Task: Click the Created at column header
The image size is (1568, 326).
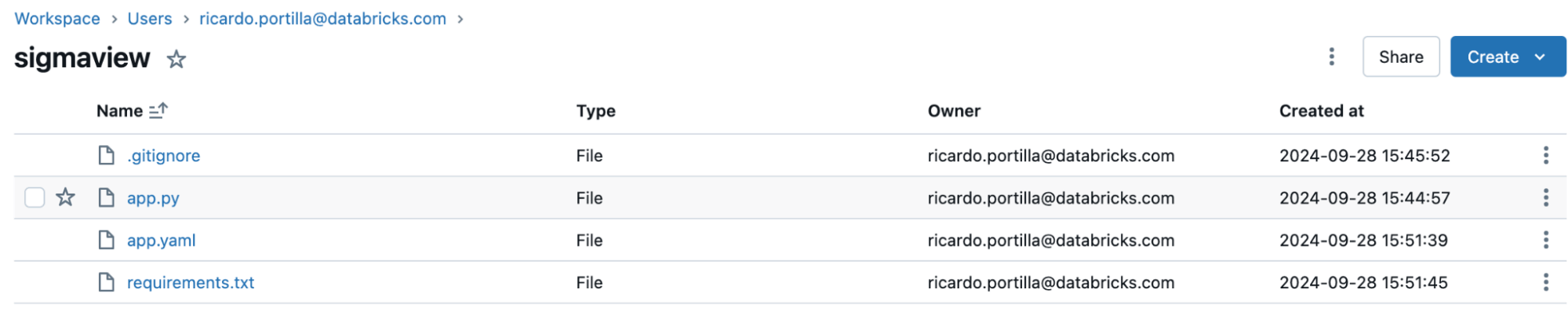Action: tap(1321, 111)
